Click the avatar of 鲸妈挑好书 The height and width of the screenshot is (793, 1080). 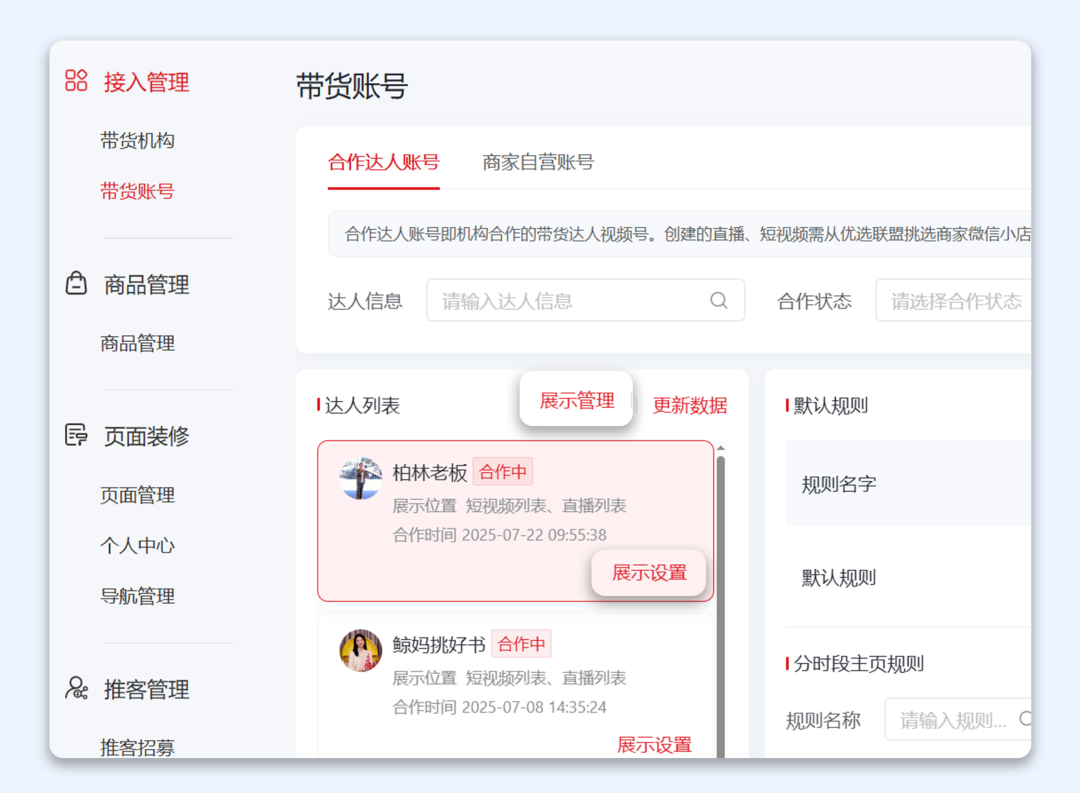[x=360, y=650]
